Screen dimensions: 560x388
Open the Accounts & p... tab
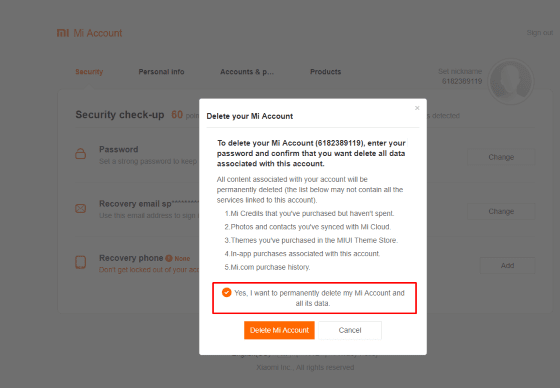point(247,72)
